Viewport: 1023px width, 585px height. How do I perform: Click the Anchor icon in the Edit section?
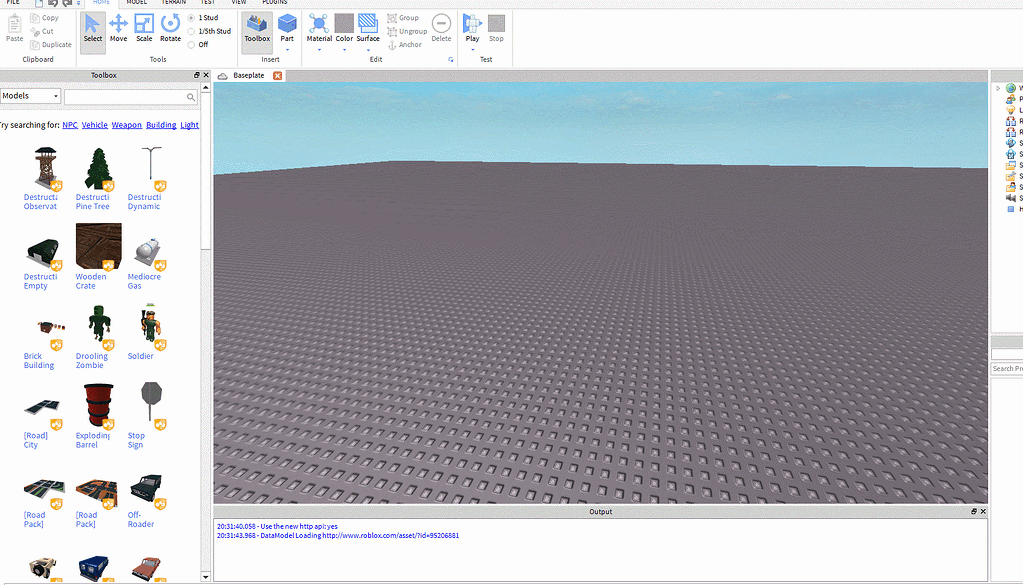click(x=392, y=44)
